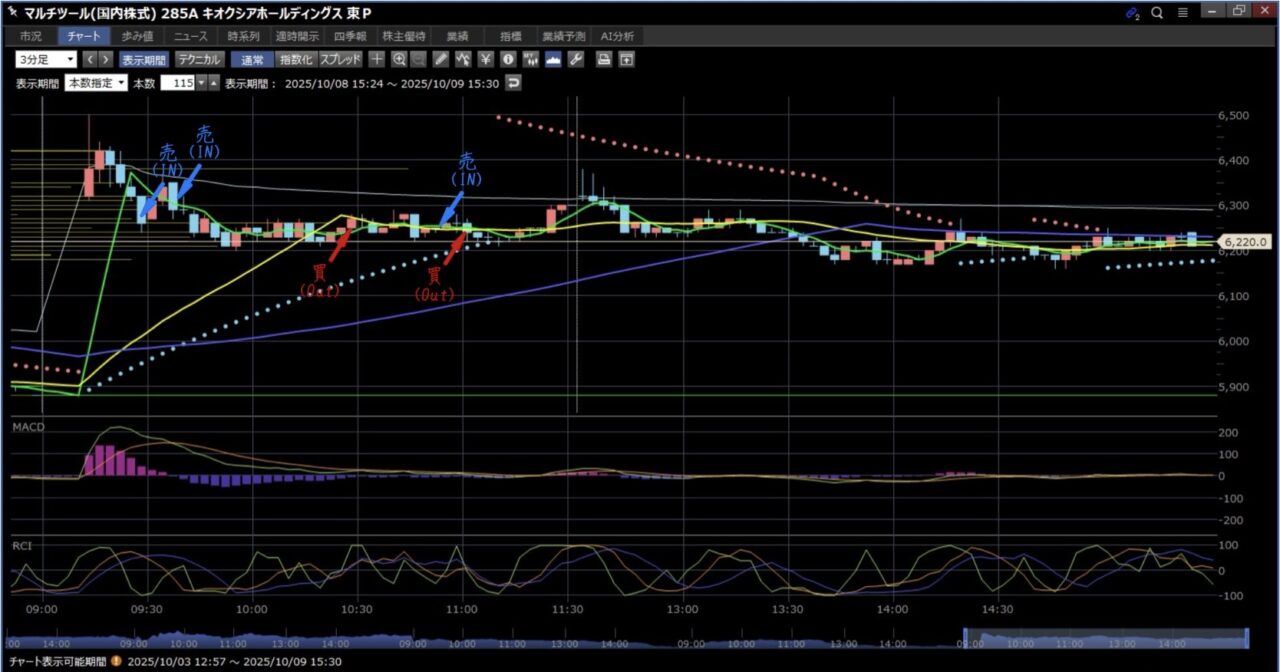
Task: Open the 本数指定 period type dropdown
Action: (x=96, y=83)
